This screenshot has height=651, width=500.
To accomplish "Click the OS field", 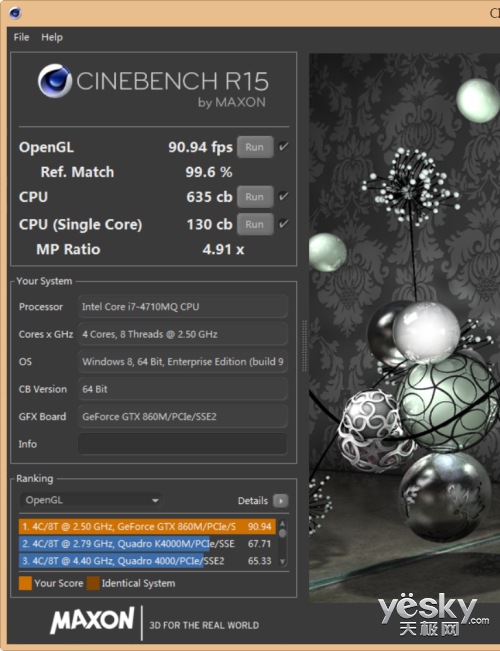I will pyautogui.click(x=183, y=362).
